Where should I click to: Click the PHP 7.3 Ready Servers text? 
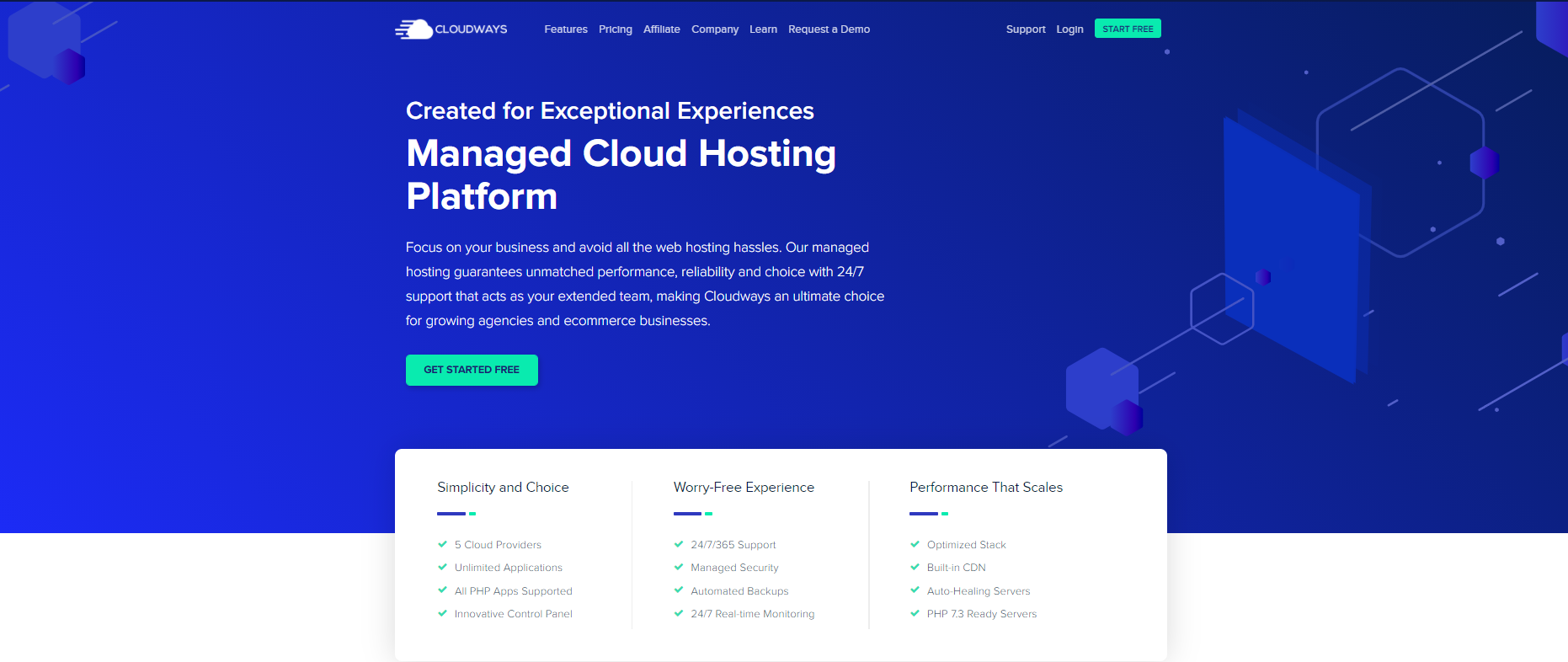[982, 614]
